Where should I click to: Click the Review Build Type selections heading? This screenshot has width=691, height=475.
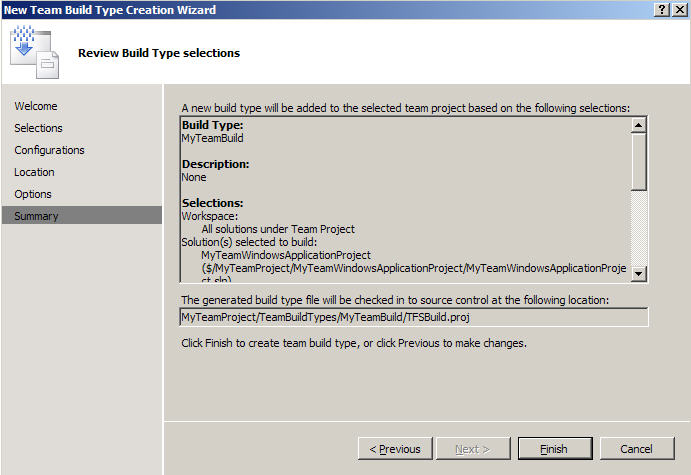[159, 53]
